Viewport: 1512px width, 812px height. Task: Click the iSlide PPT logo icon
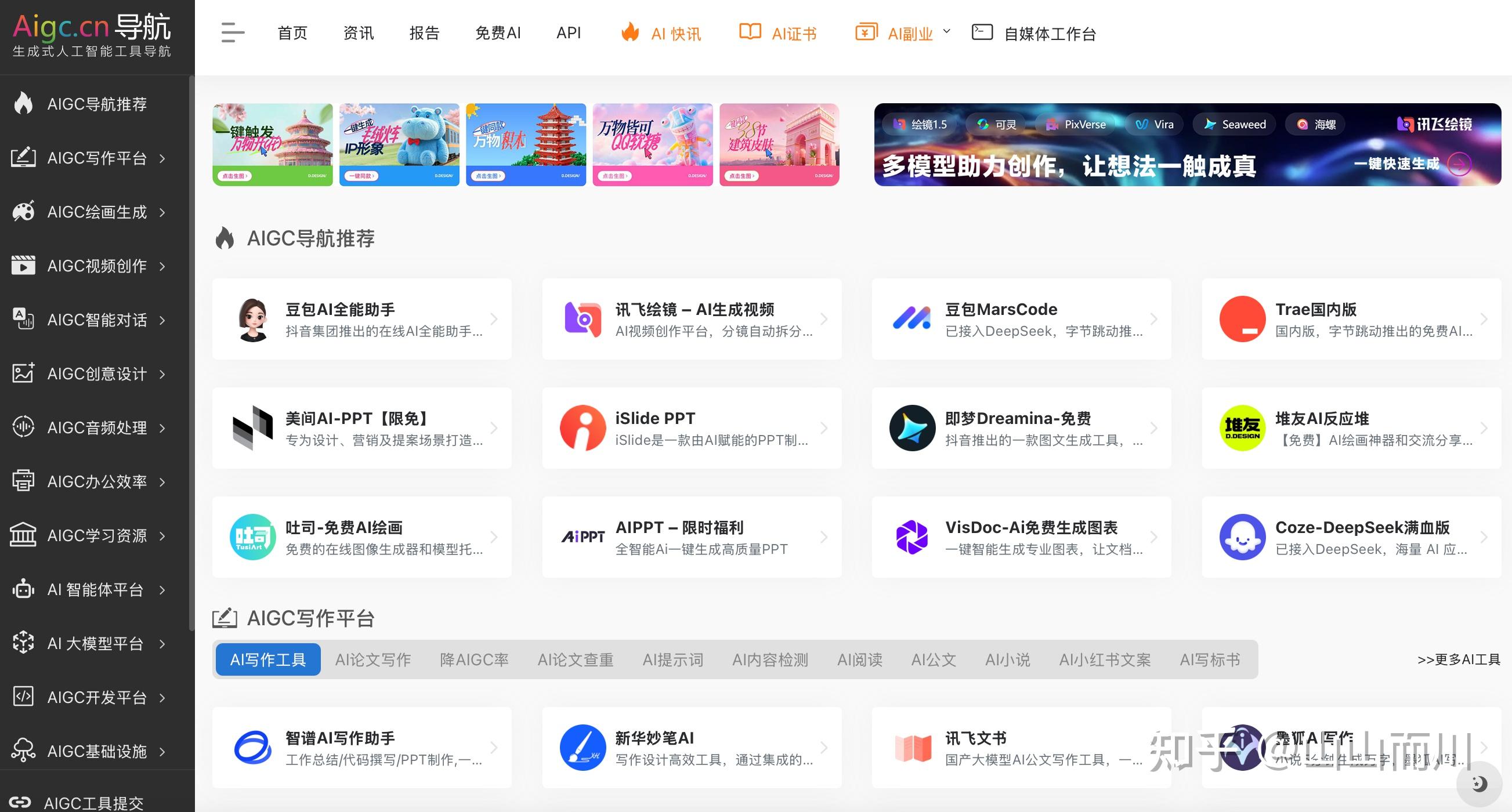coord(583,428)
